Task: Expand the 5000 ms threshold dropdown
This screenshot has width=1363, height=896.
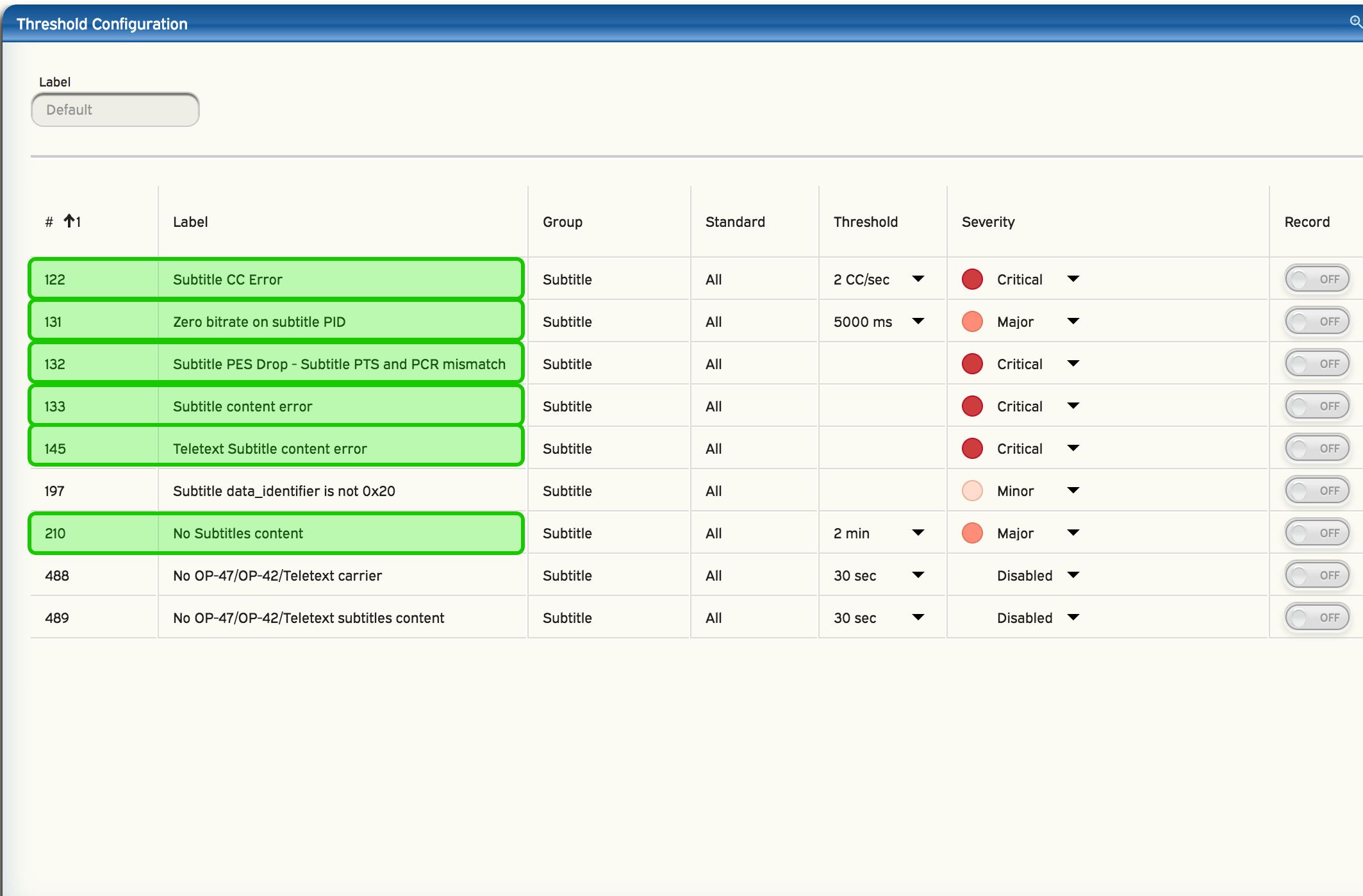Action: coord(918,321)
